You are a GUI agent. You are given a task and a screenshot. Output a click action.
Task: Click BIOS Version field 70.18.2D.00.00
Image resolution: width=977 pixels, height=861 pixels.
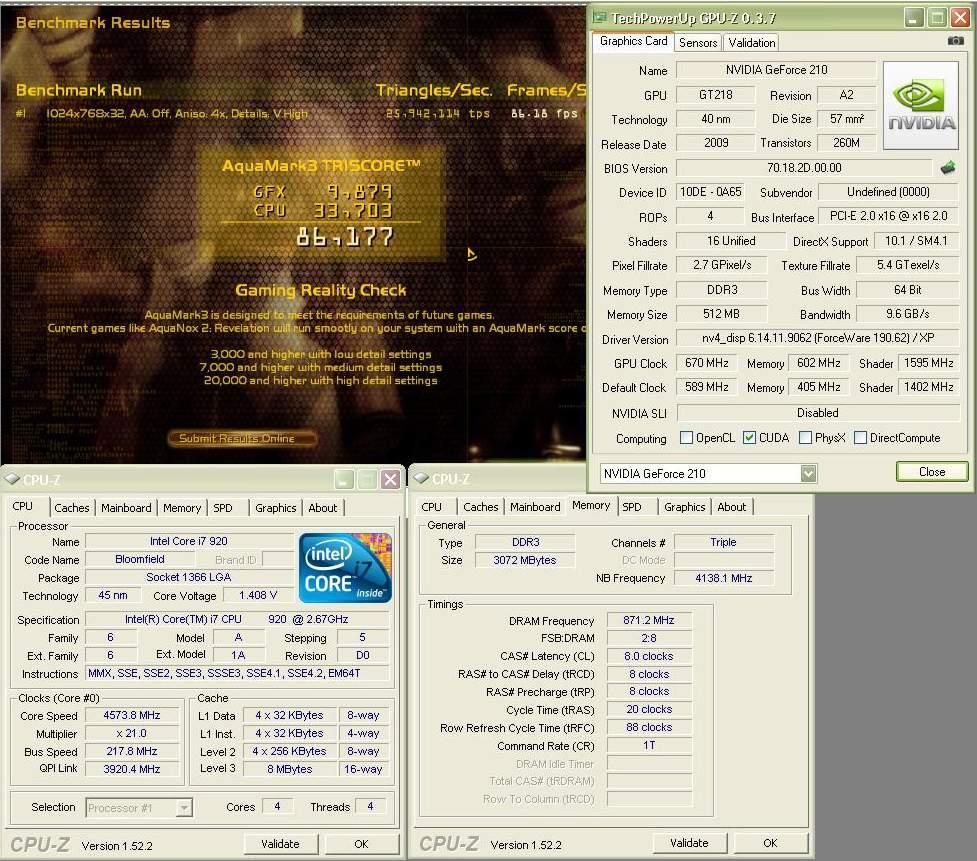tap(804, 168)
